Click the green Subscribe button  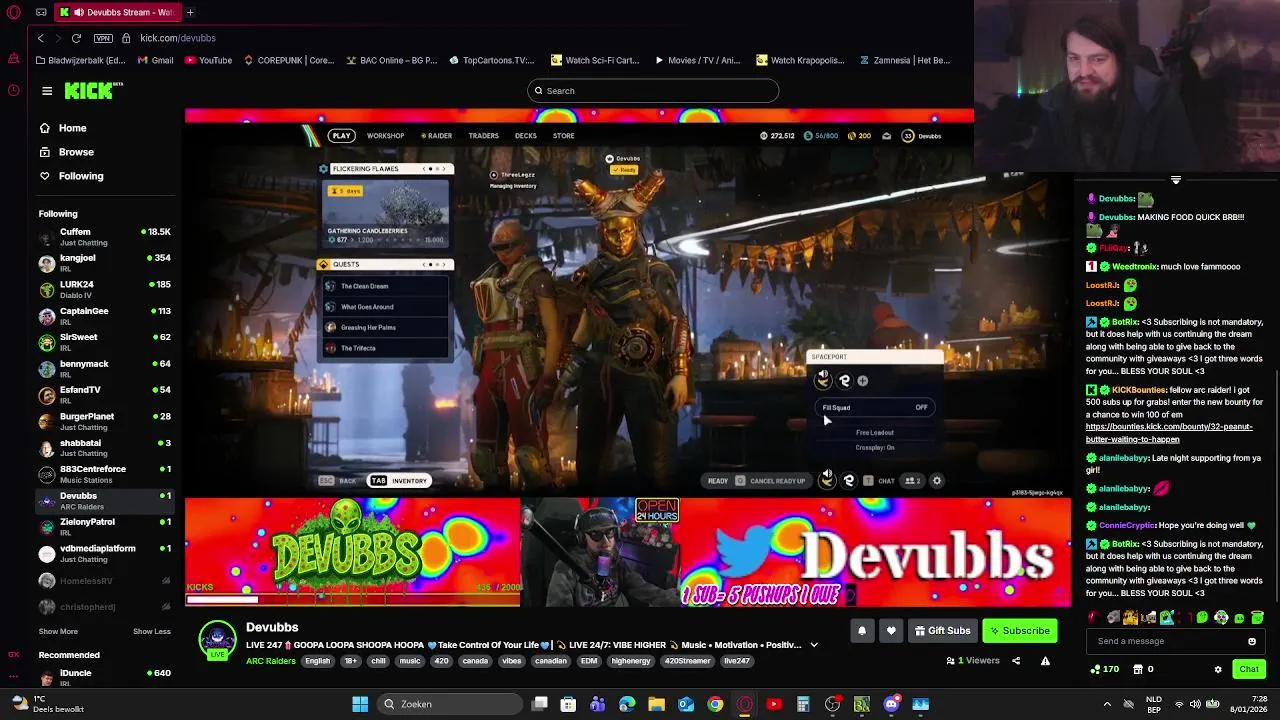(x=1020, y=631)
